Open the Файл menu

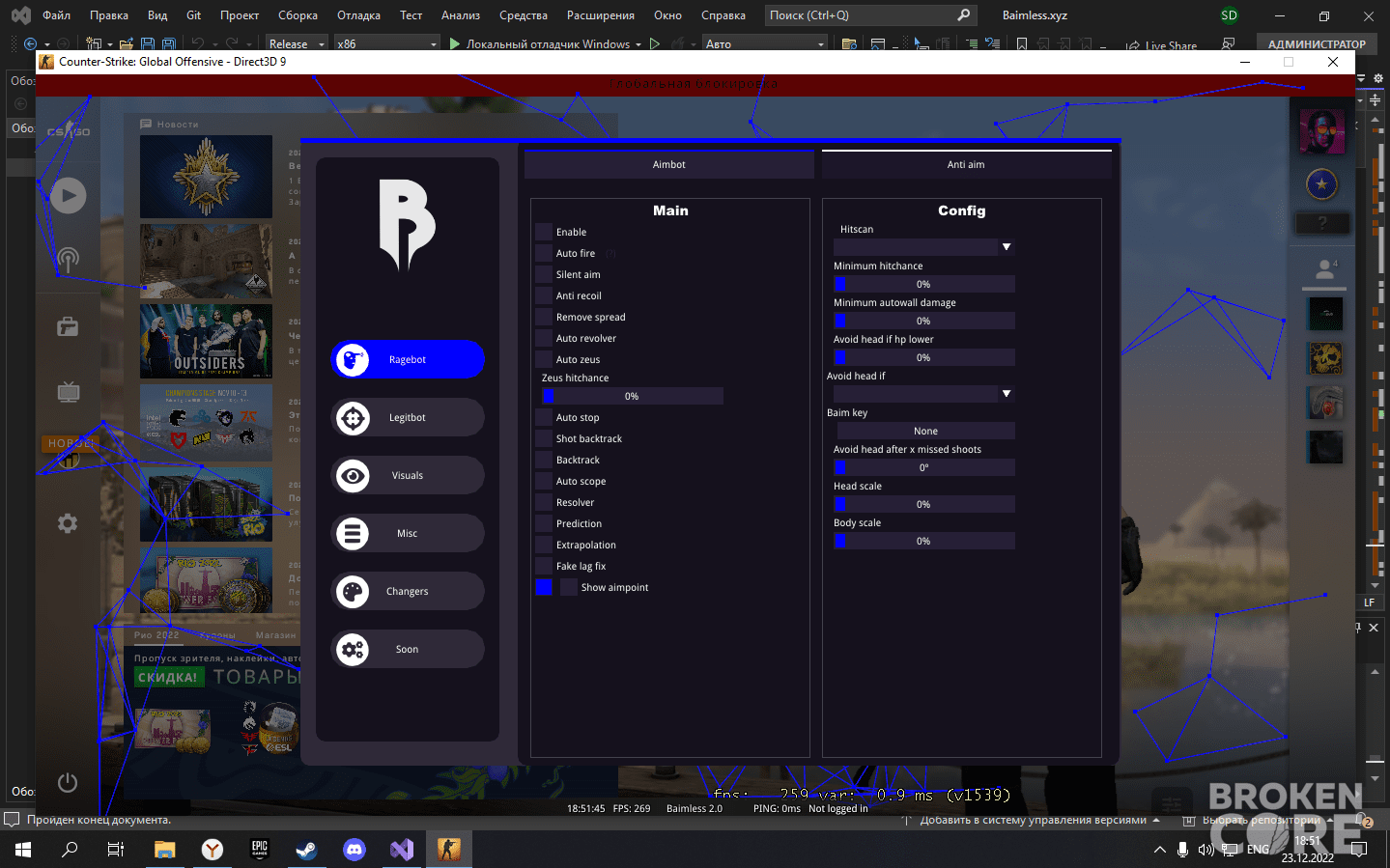pos(56,15)
